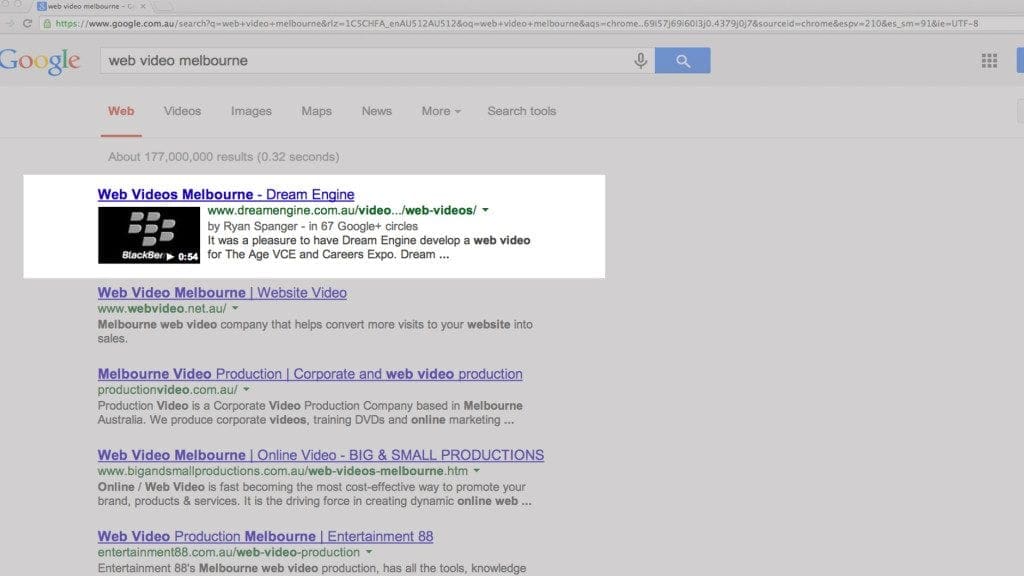Play the BlackBerry video thumbnail

(149, 235)
